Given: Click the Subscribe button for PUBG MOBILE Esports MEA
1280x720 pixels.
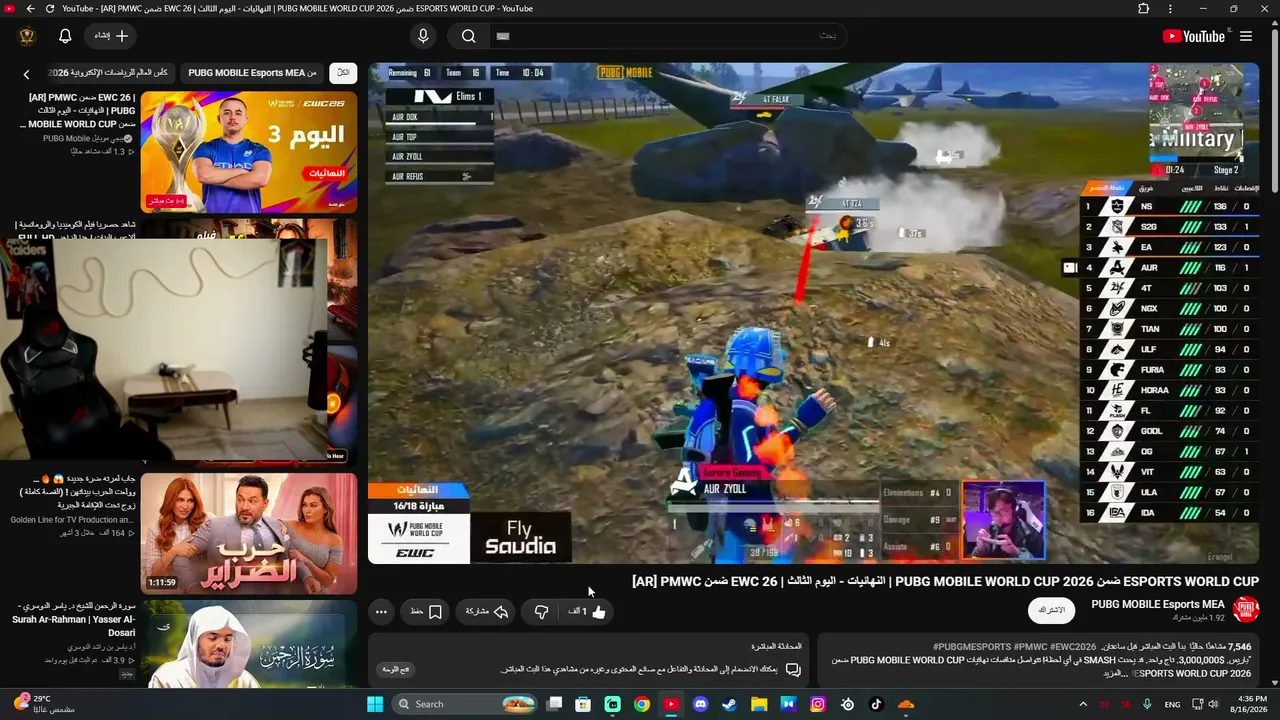Looking at the screenshot, I should (x=1052, y=610).
